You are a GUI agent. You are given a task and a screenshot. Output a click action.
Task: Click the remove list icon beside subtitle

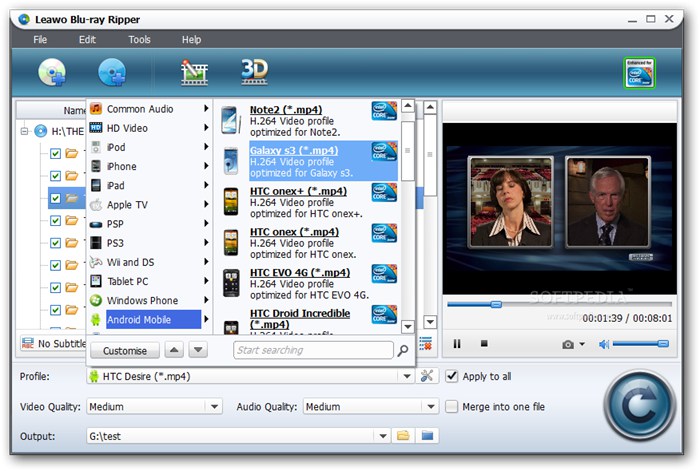[x=425, y=343]
